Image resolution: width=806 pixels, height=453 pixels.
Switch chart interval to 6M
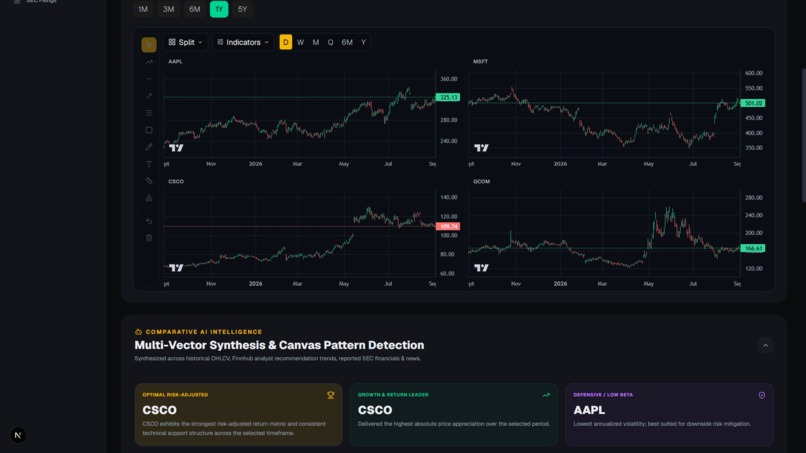tap(347, 42)
